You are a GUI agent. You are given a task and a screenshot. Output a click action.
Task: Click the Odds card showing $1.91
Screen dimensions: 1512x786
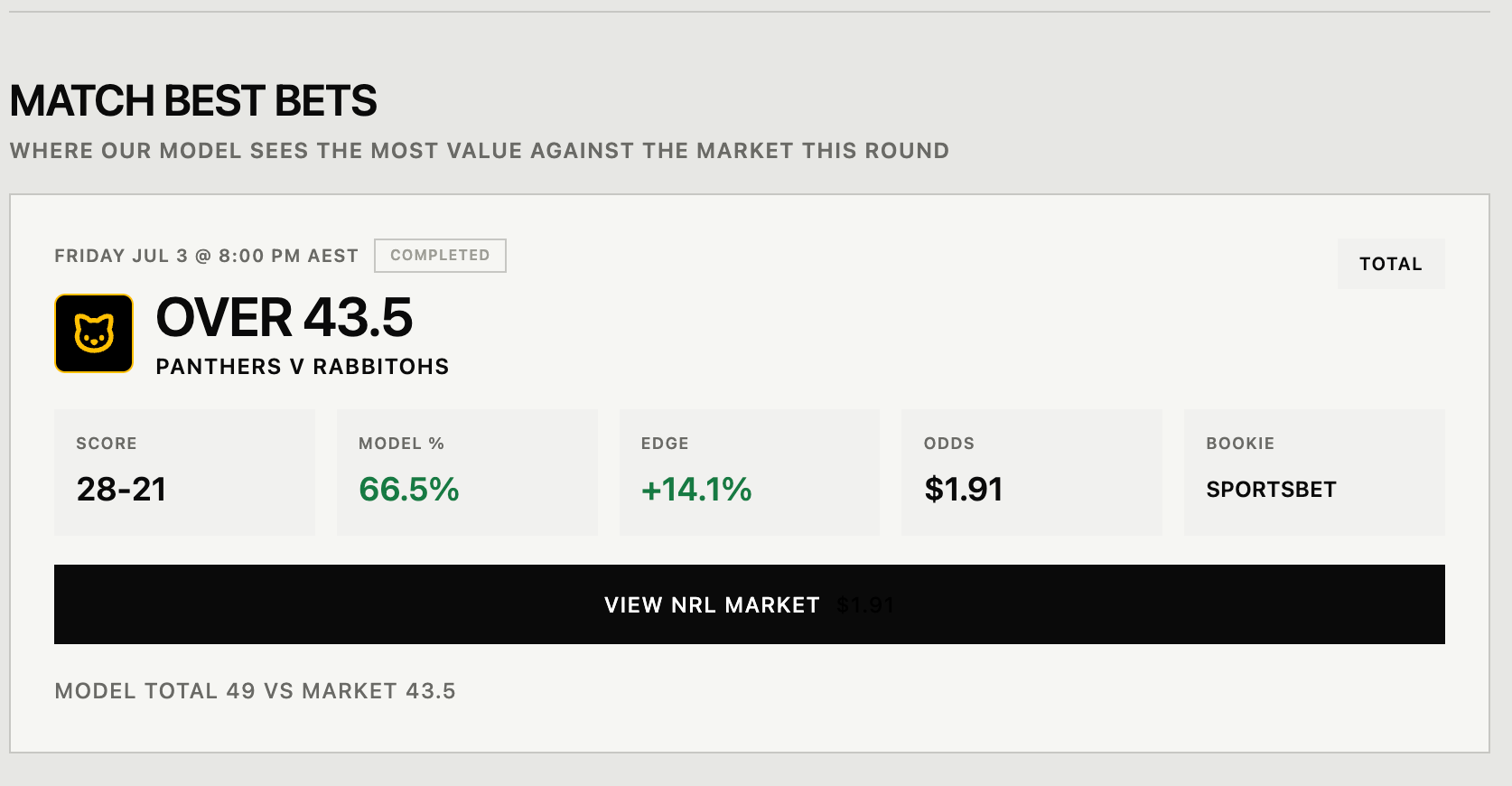1032,473
